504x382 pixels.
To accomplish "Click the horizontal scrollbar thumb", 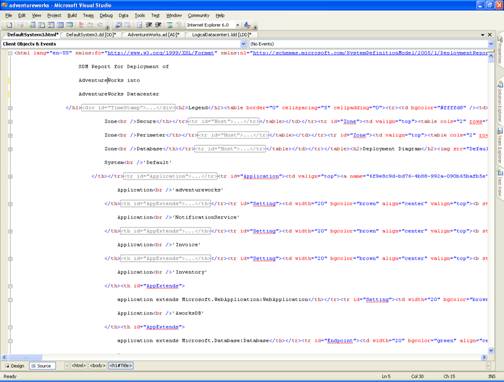I will [x=25, y=357].
